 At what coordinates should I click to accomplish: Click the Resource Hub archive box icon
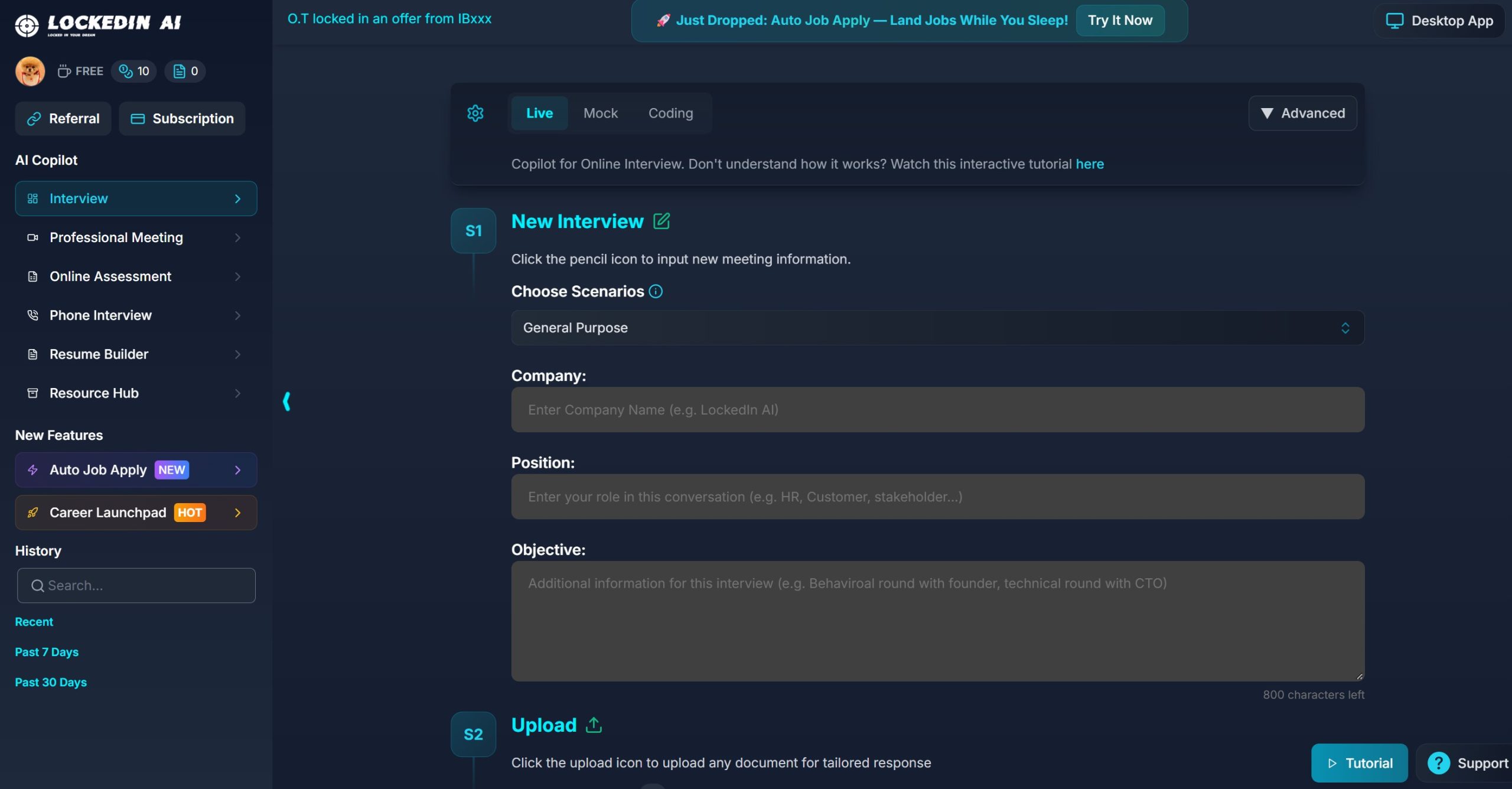coord(32,394)
